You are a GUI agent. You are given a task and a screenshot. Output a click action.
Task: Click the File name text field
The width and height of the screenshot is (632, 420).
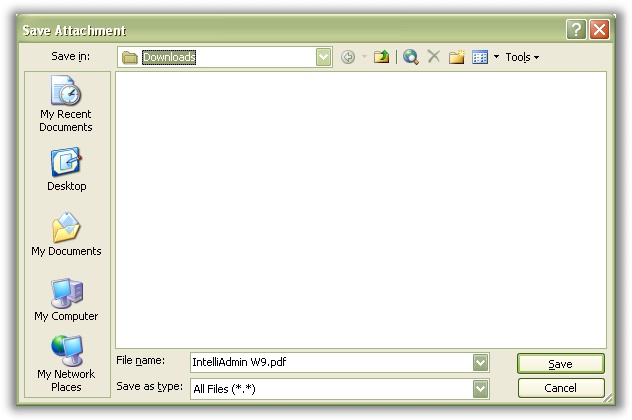(332, 362)
